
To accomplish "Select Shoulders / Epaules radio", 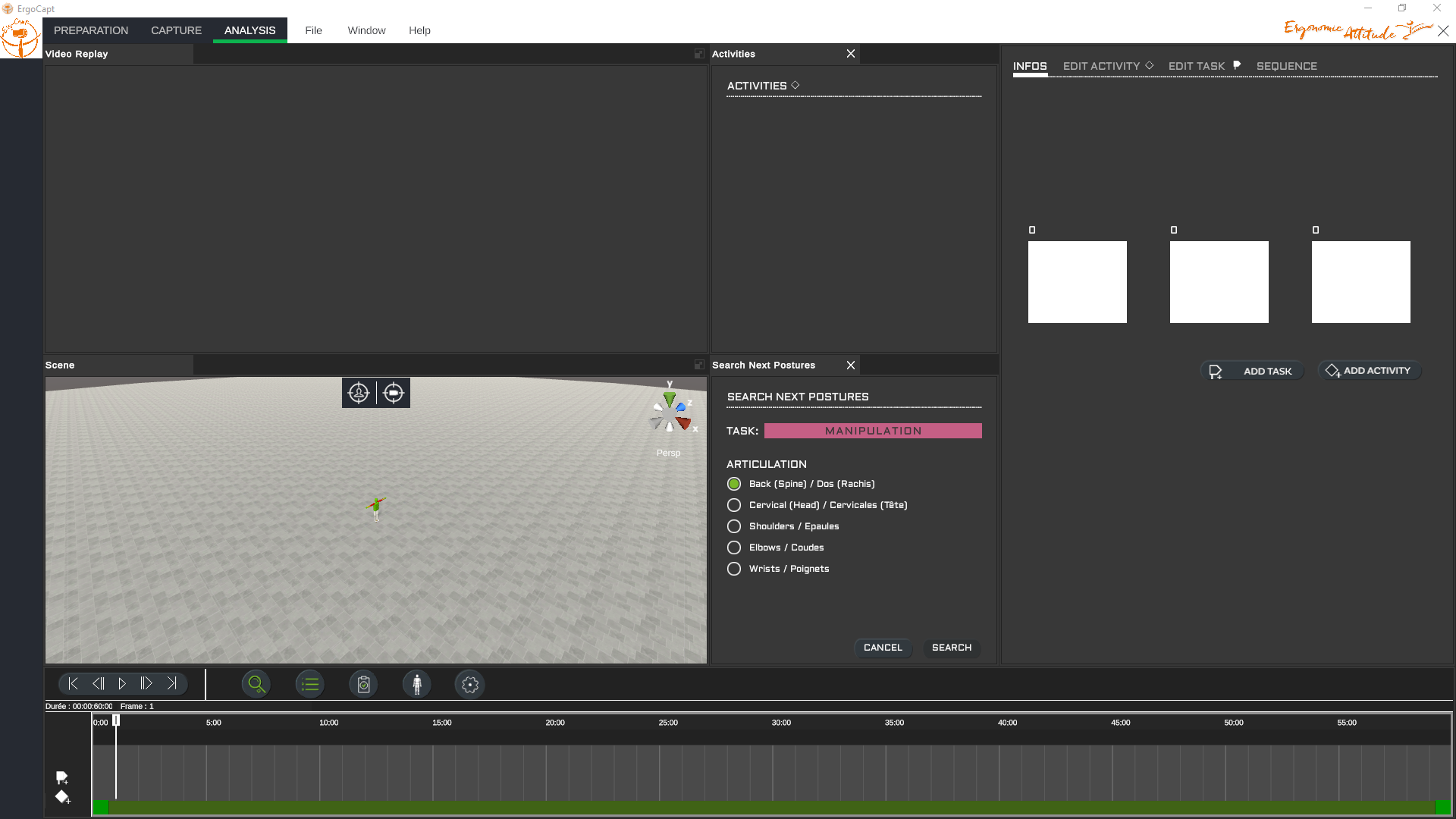I will click(734, 526).
